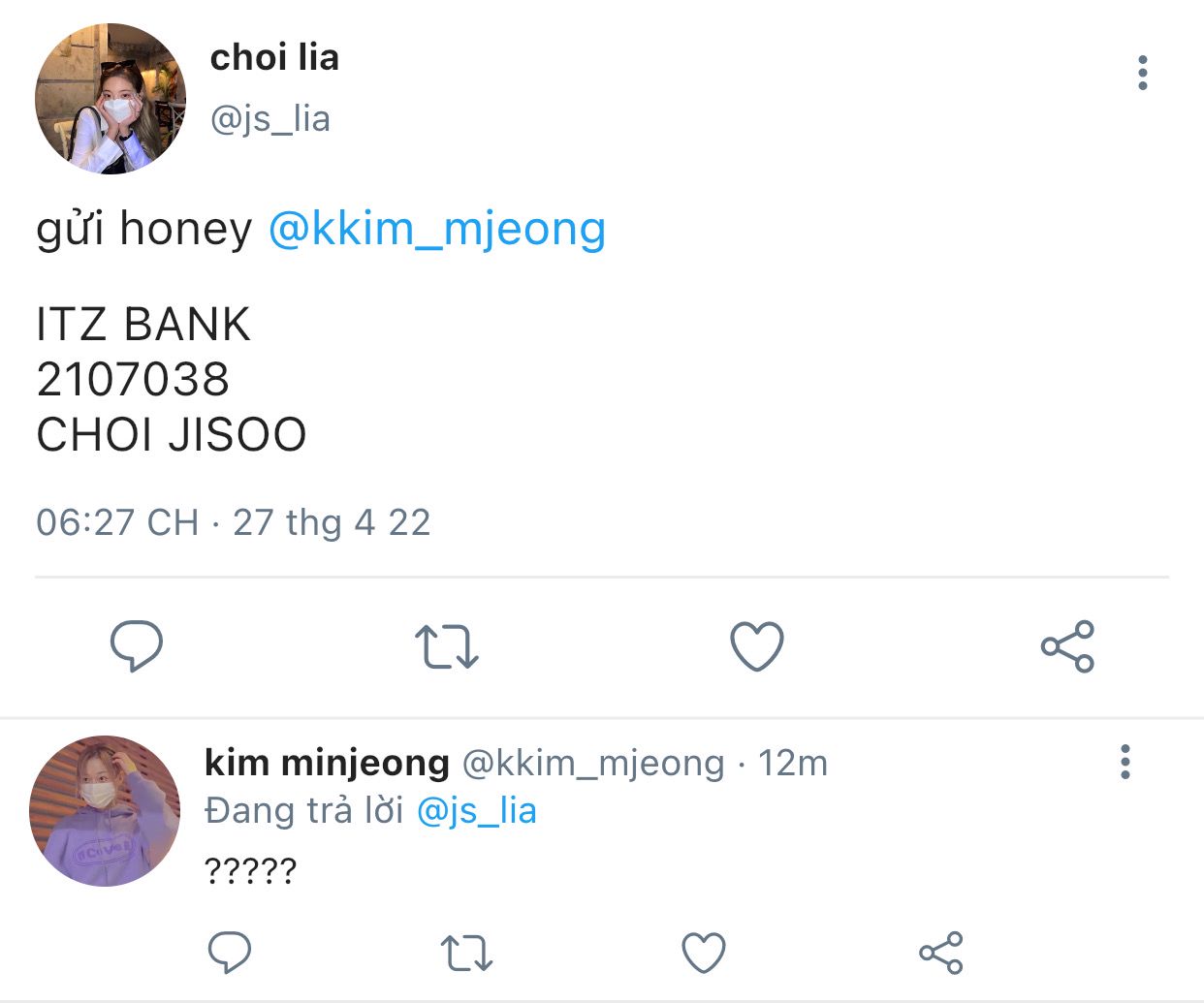
Task: Retweet choi lia's main tweet
Action: [x=447, y=647]
